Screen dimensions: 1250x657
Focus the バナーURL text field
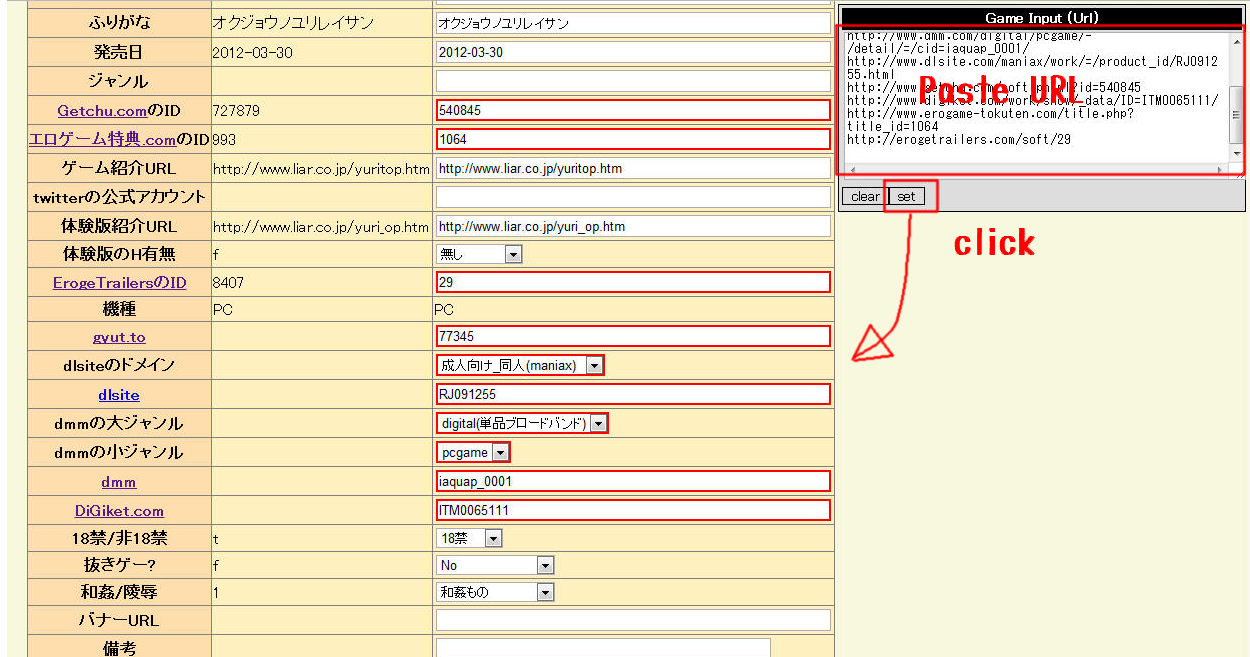tap(633, 620)
